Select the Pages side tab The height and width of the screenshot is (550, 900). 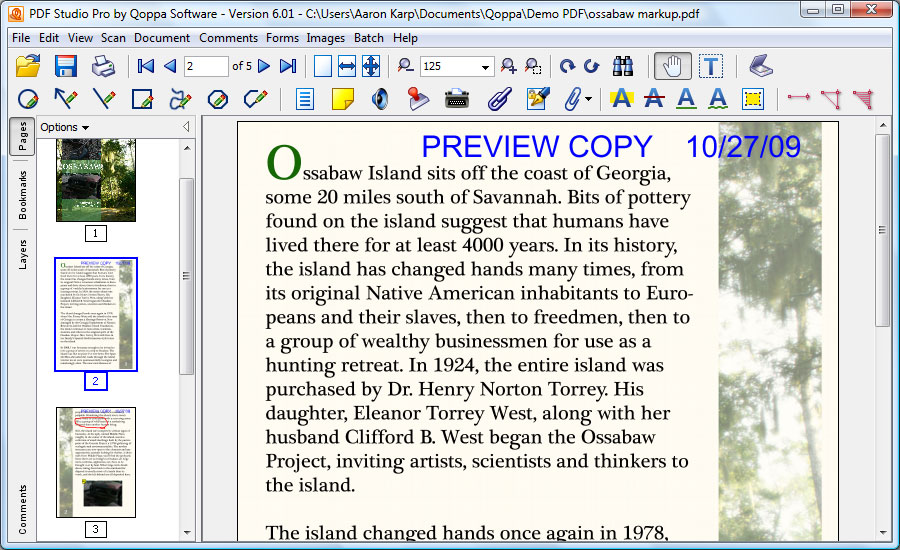pos(22,137)
